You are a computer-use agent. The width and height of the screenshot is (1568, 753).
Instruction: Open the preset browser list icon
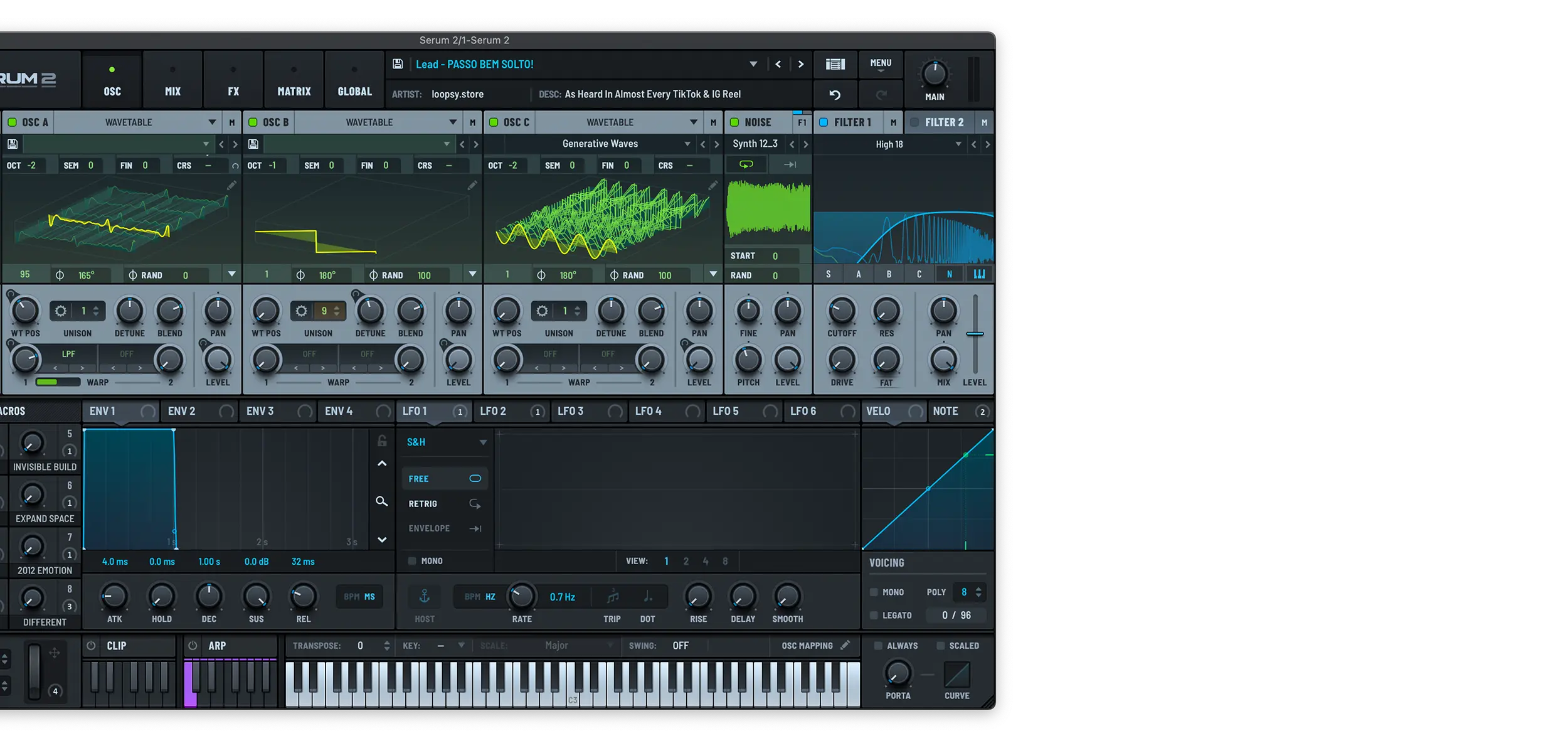click(835, 64)
